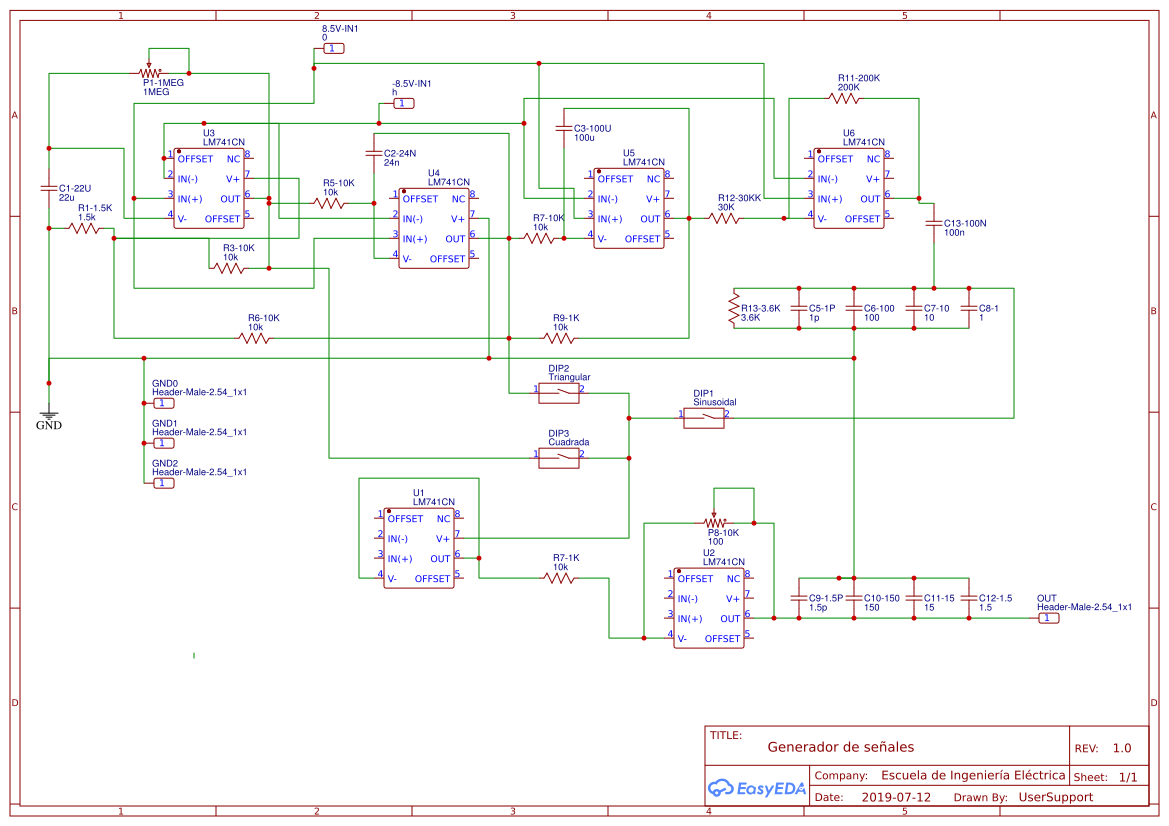Viewport: 1169px width, 826px height.
Task: Click the C13-100N capacitor symbol
Action: pyautogui.click(x=933, y=223)
